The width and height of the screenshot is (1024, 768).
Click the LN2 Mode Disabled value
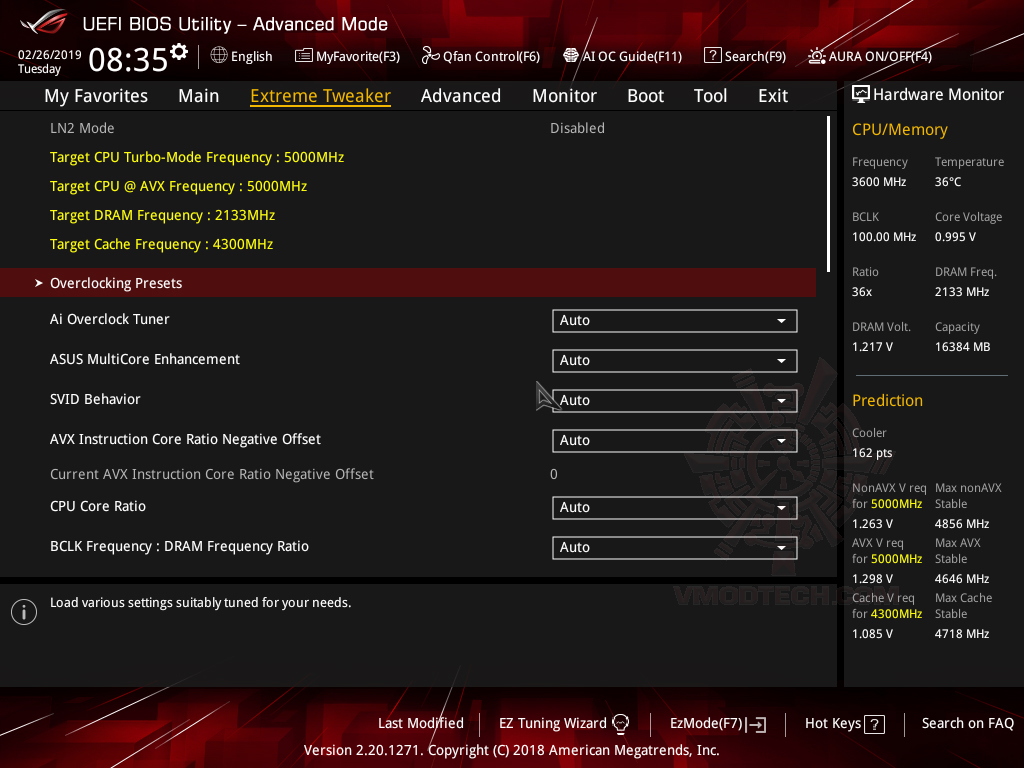click(577, 128)
